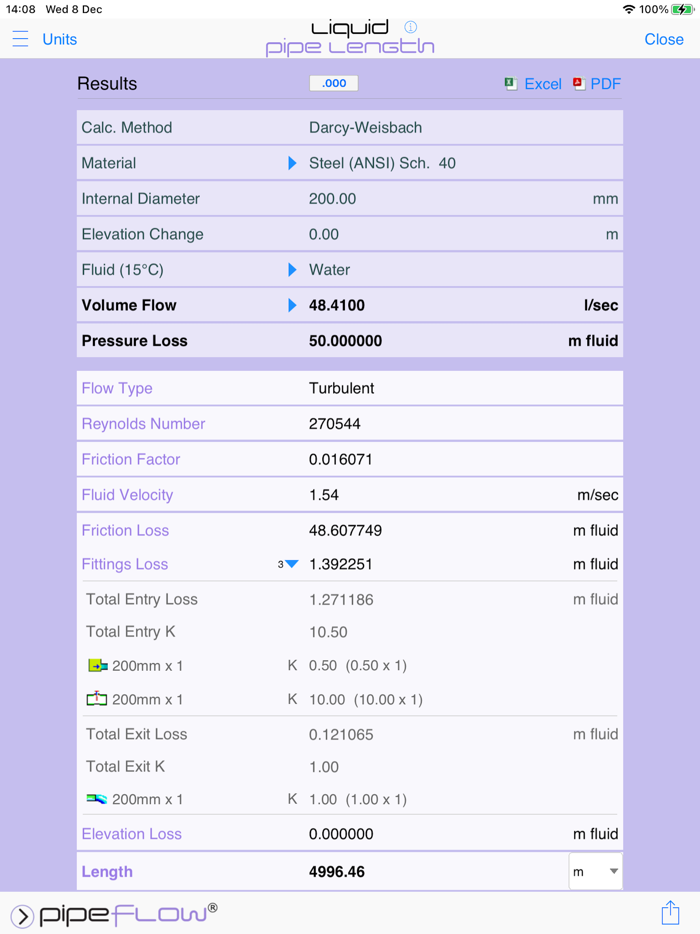Image resolution: width=700 pixels, height=934 pixels.
Task: Tap the Excel export icon
Action: [511, 84]
